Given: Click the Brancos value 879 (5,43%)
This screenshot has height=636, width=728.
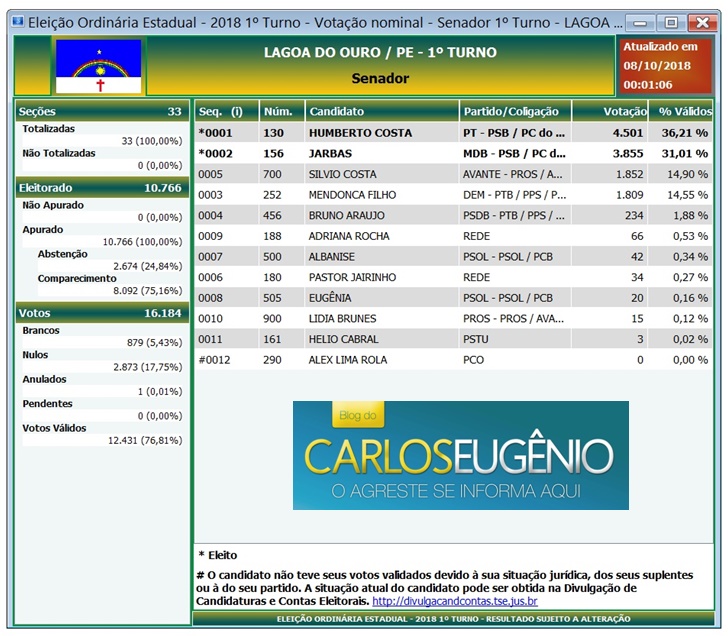Looking at the screenshot, I should 155,343.
